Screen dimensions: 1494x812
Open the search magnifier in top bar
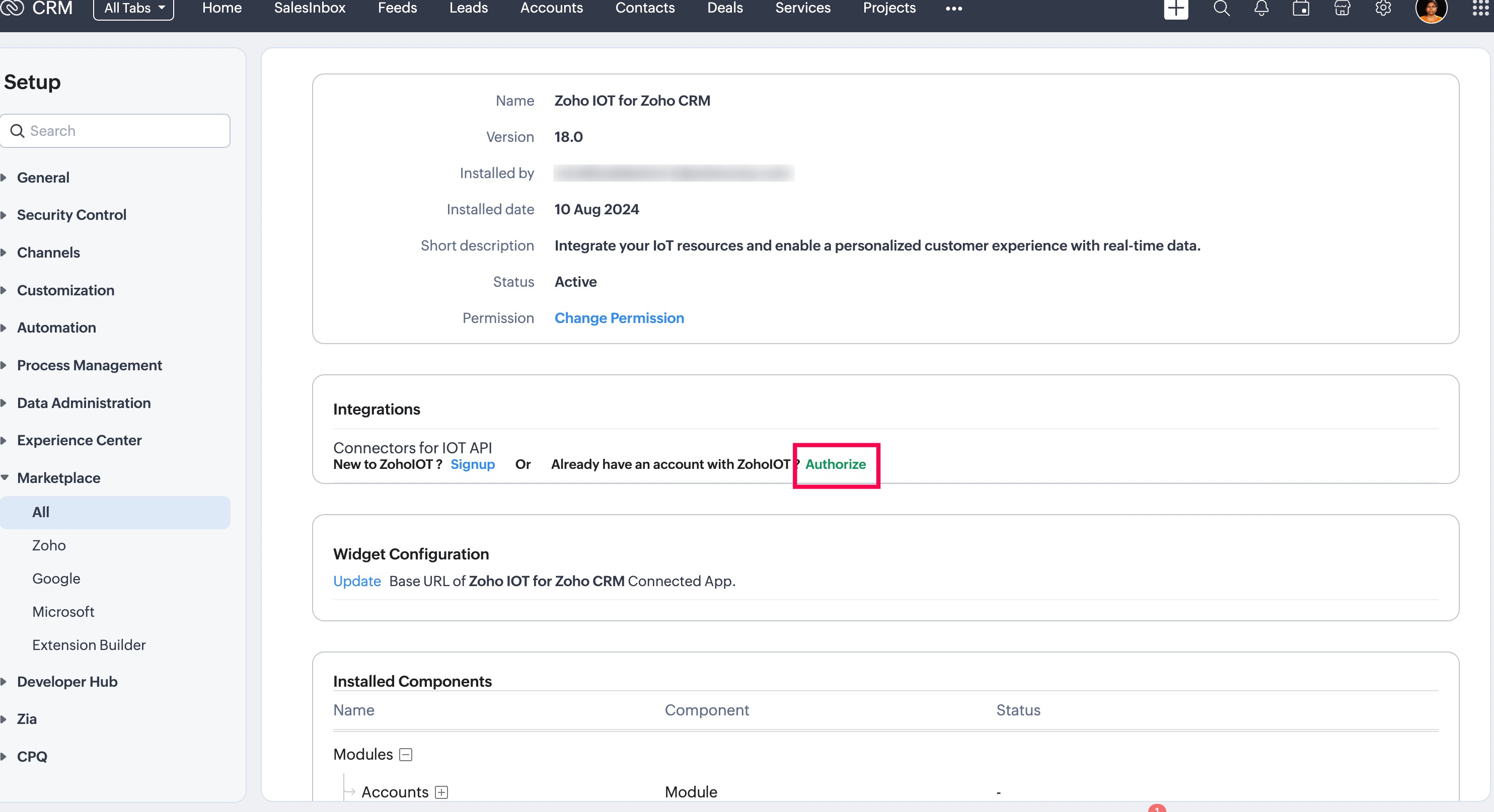pos(1221,8)
